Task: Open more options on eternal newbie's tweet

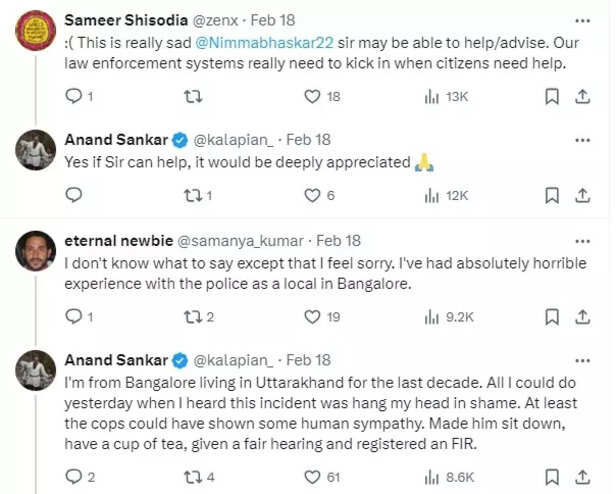Action: point(582,240)
